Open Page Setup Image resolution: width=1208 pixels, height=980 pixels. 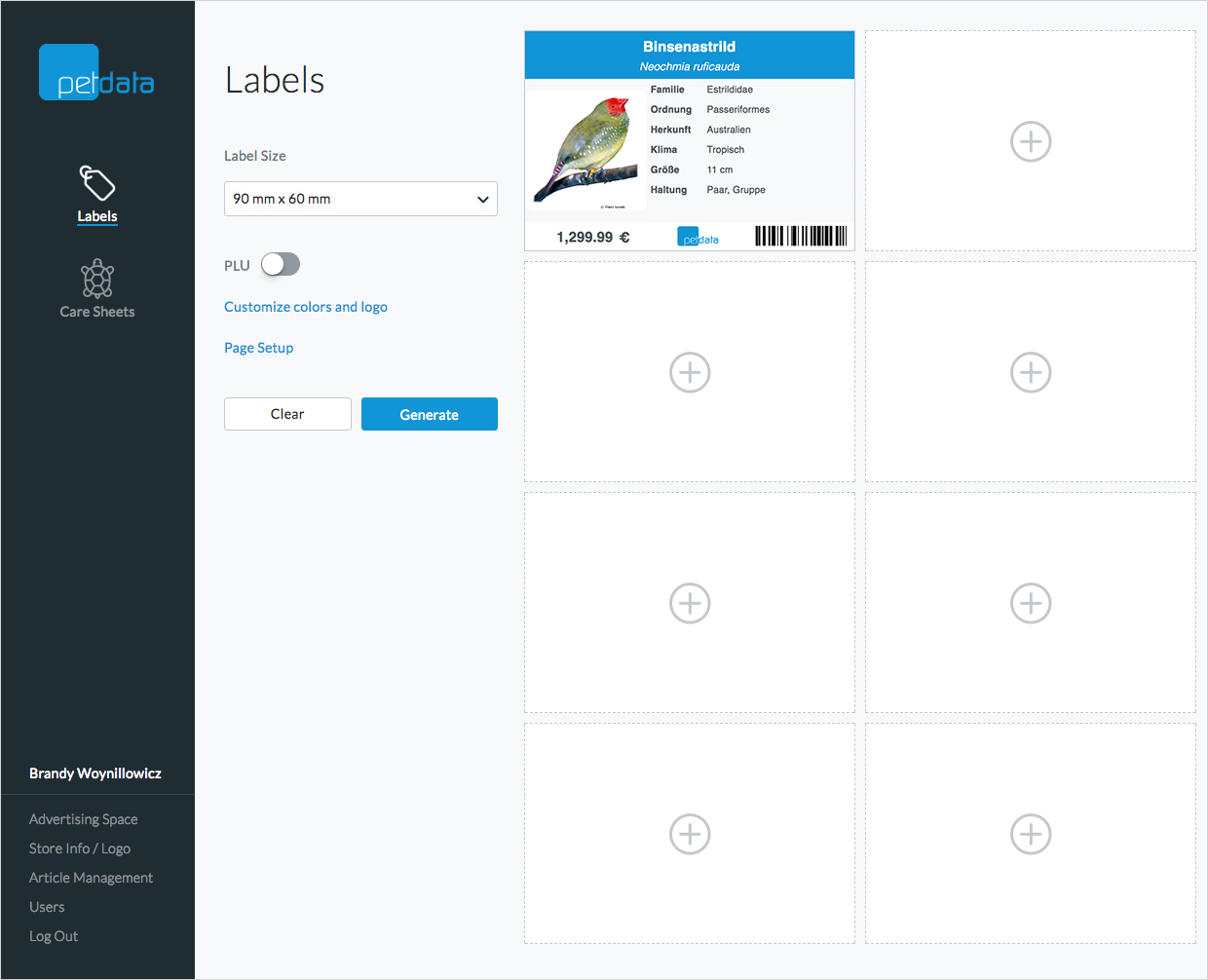click(258, 347)
